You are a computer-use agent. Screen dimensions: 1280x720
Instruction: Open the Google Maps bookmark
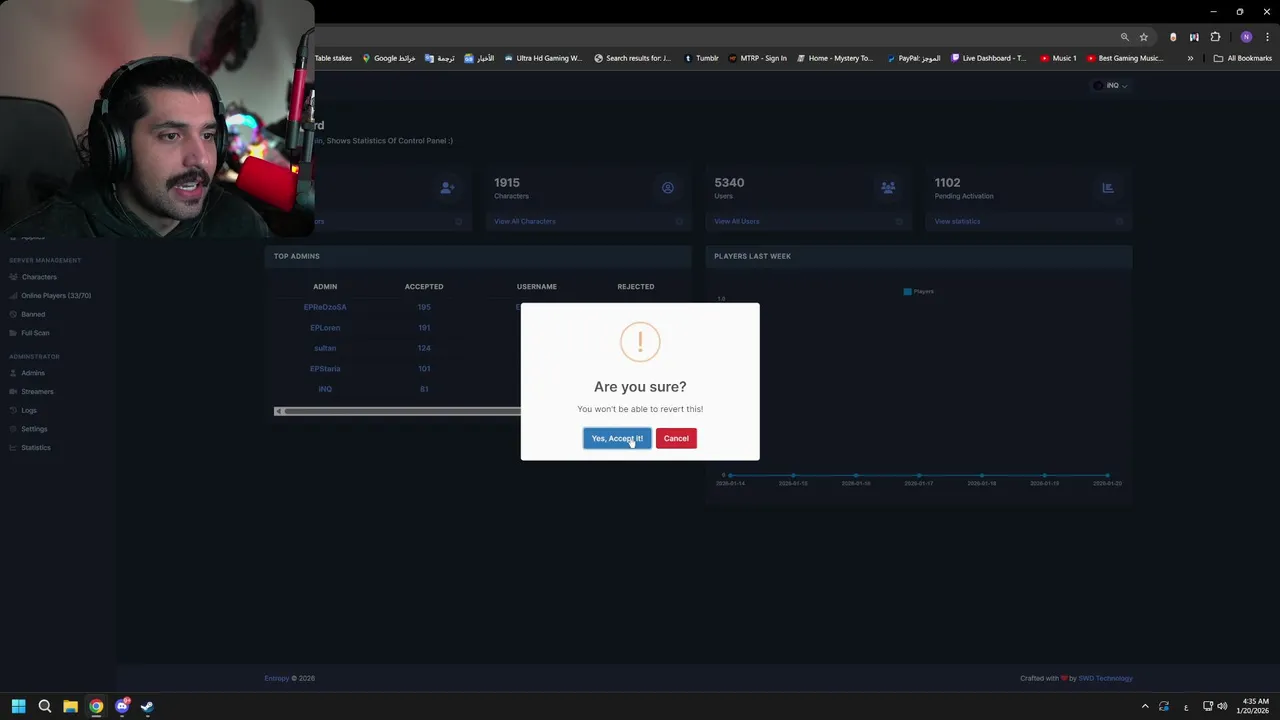pos(388,58)
